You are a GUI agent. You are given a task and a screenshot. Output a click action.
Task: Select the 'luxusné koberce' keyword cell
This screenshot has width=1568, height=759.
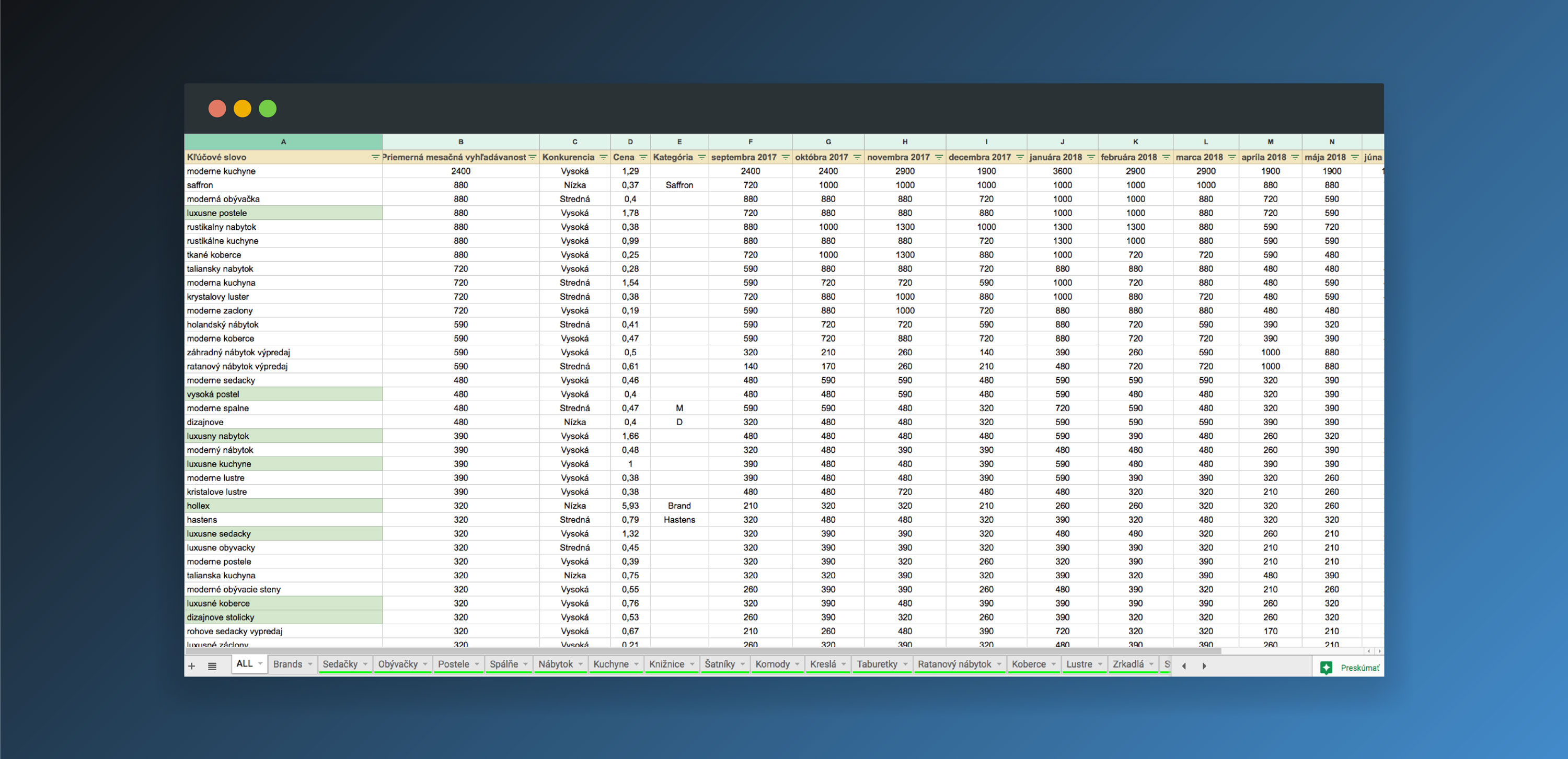click(x=283, y=603)
